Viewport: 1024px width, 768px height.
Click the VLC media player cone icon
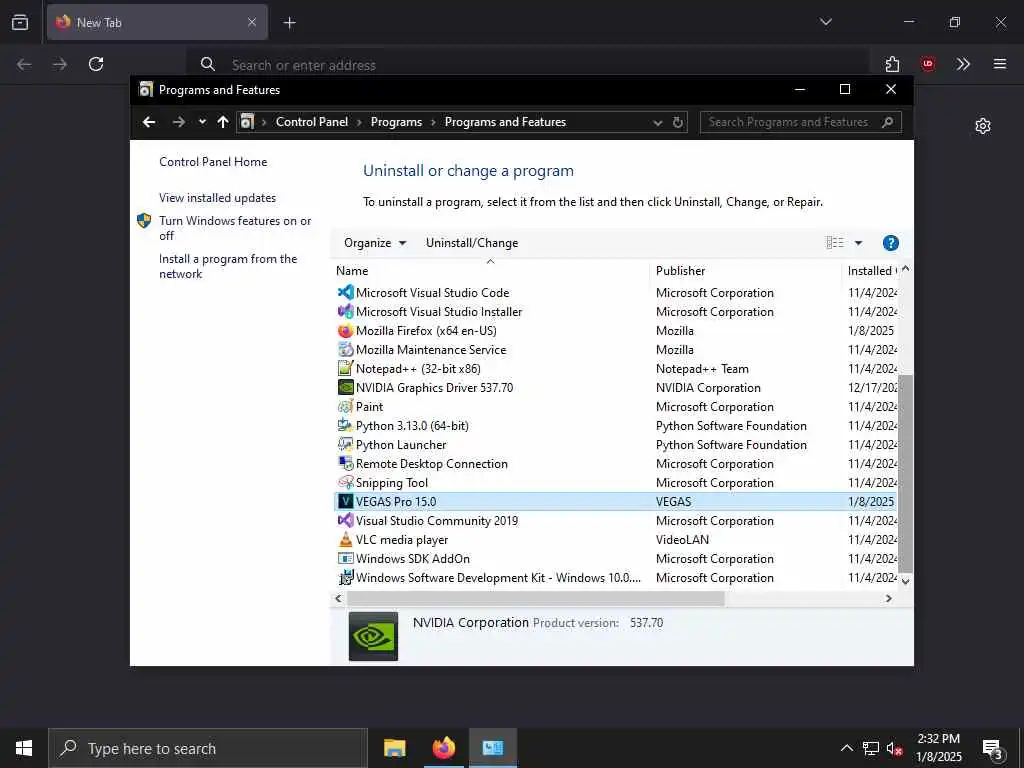click(345, 539)
